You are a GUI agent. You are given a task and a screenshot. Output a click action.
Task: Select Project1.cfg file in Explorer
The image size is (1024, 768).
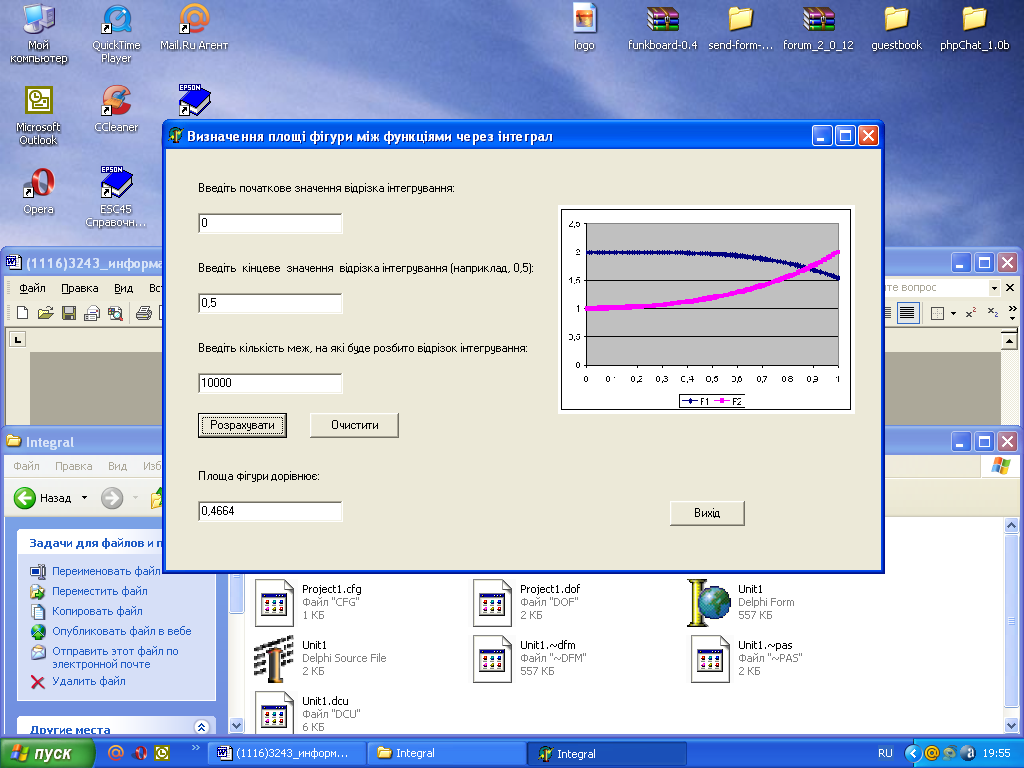click(308, 602)
